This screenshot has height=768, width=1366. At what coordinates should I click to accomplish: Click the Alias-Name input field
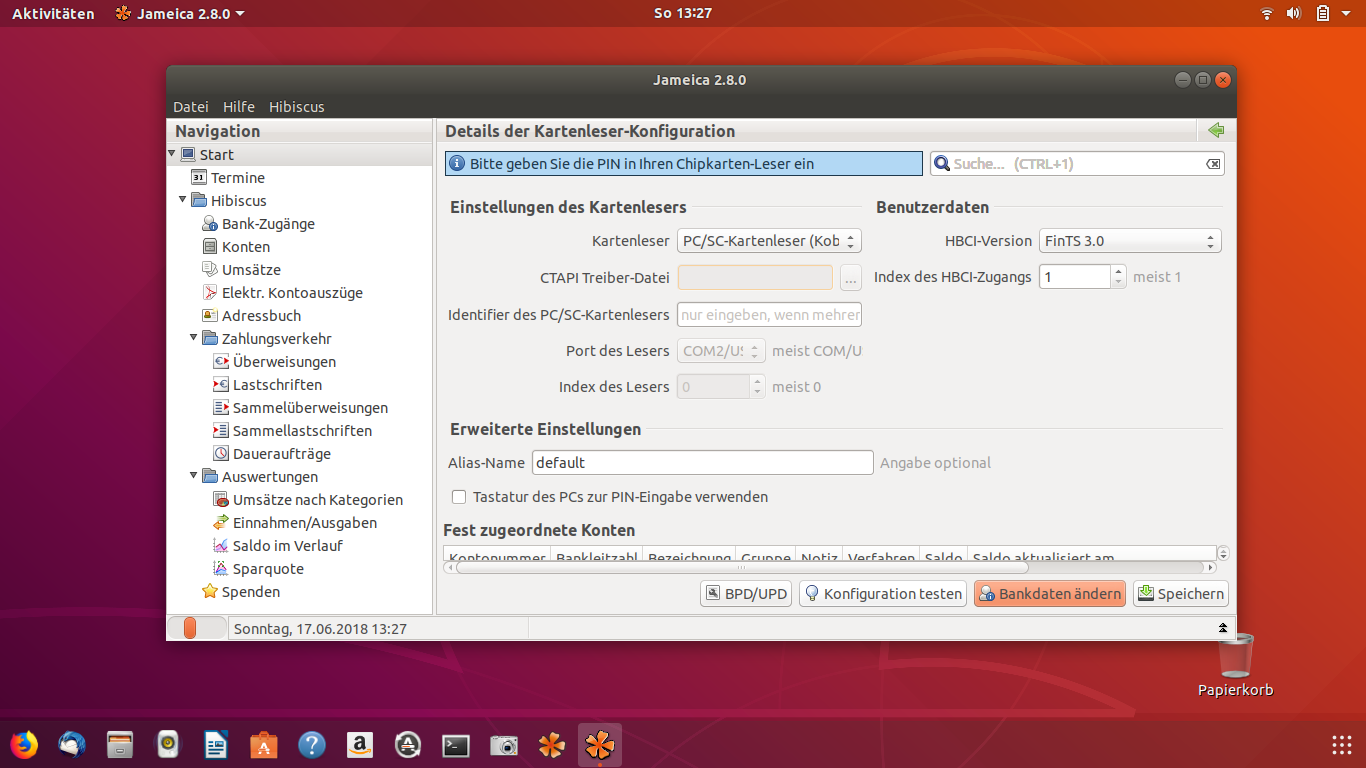click(703, 463)
